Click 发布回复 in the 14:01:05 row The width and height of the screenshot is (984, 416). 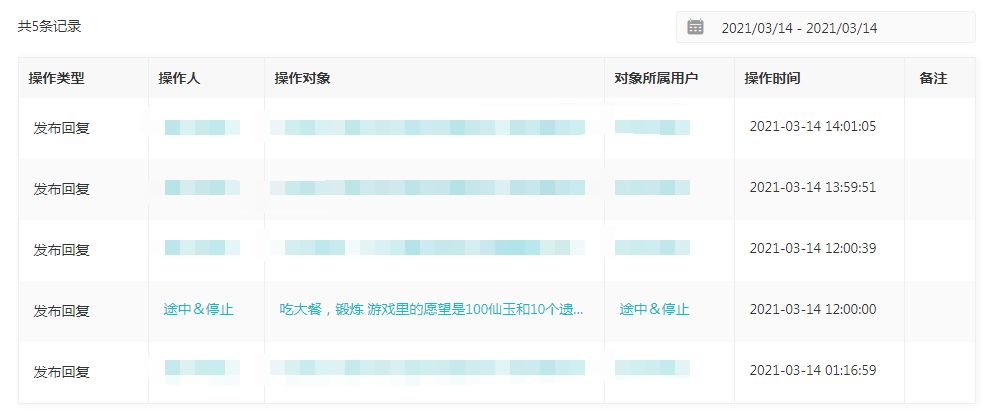[62, 128]
